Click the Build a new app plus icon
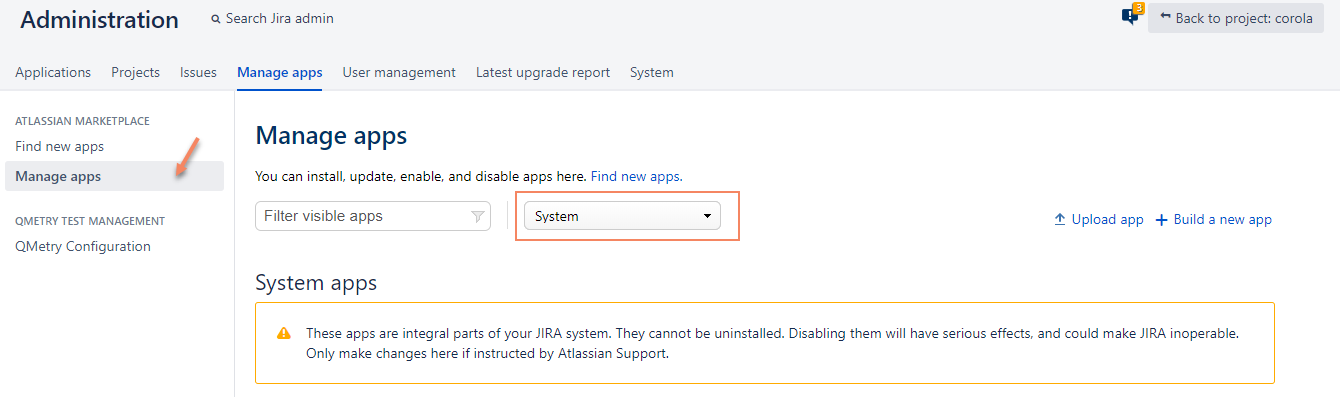 click(1161, 219)
